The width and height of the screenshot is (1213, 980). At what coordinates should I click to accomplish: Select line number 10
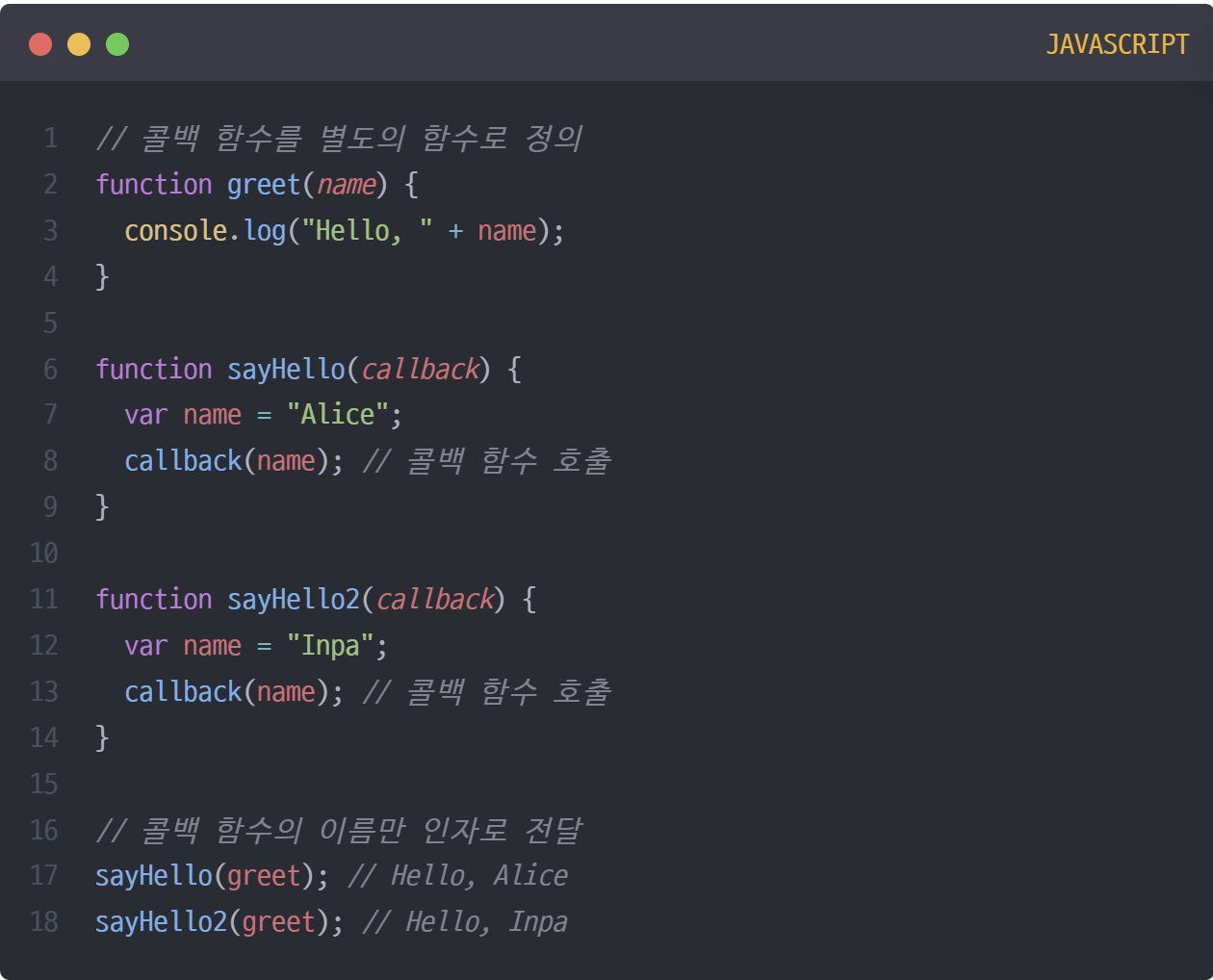click(x=43, y=553)
